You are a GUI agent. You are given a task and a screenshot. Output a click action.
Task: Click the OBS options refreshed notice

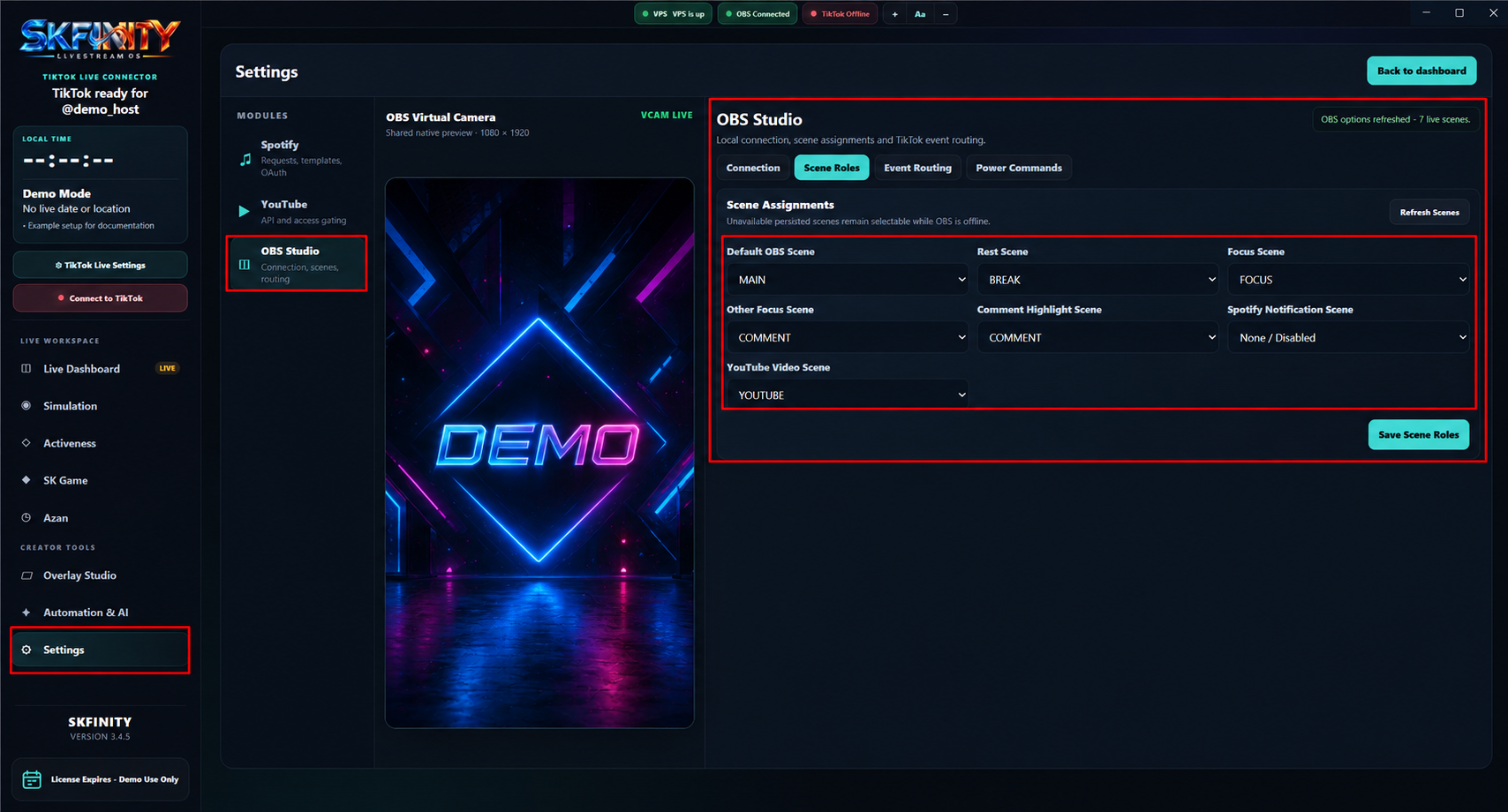click(x=1395, y=119)
